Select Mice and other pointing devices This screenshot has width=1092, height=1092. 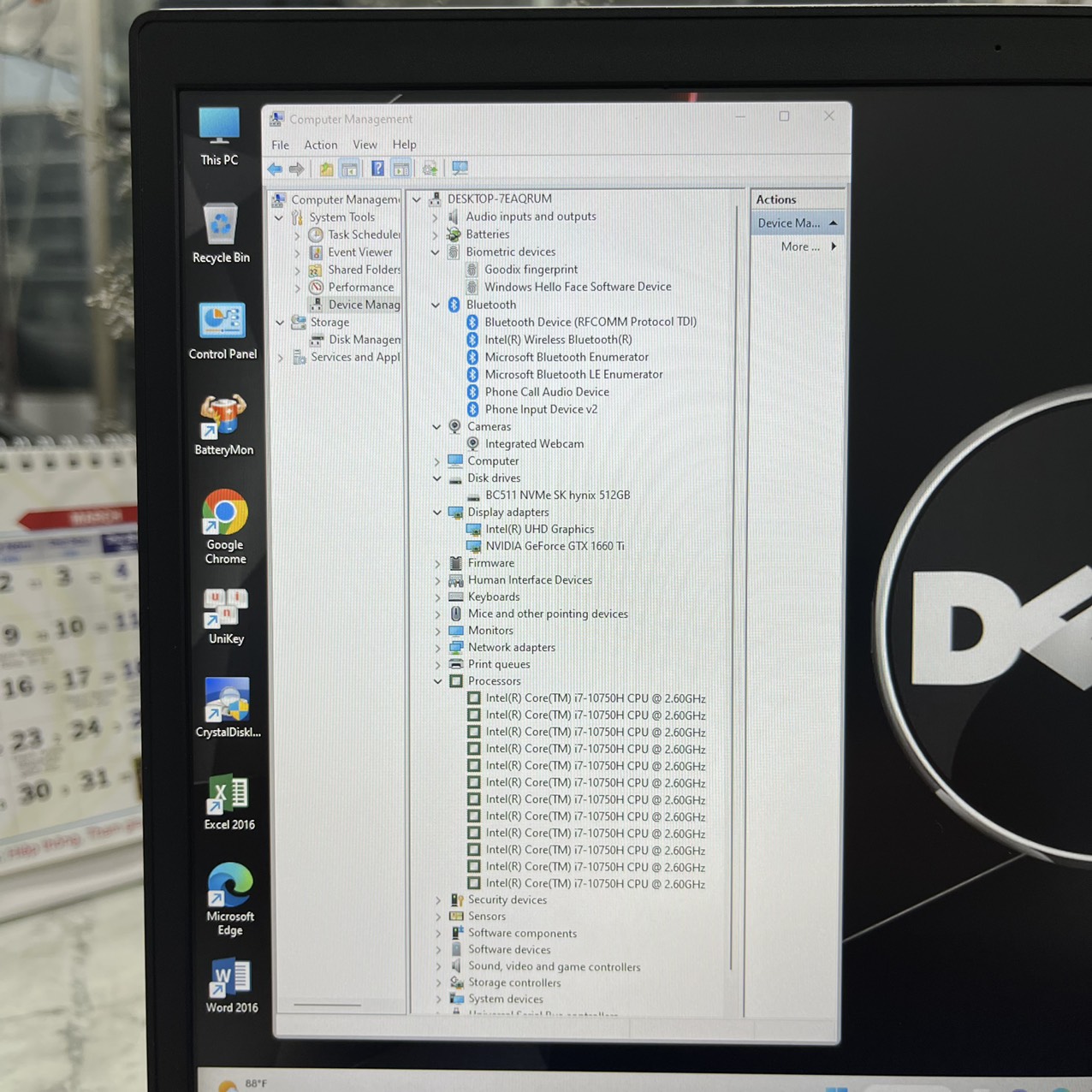pyautogui.click(x=548, y=614)
